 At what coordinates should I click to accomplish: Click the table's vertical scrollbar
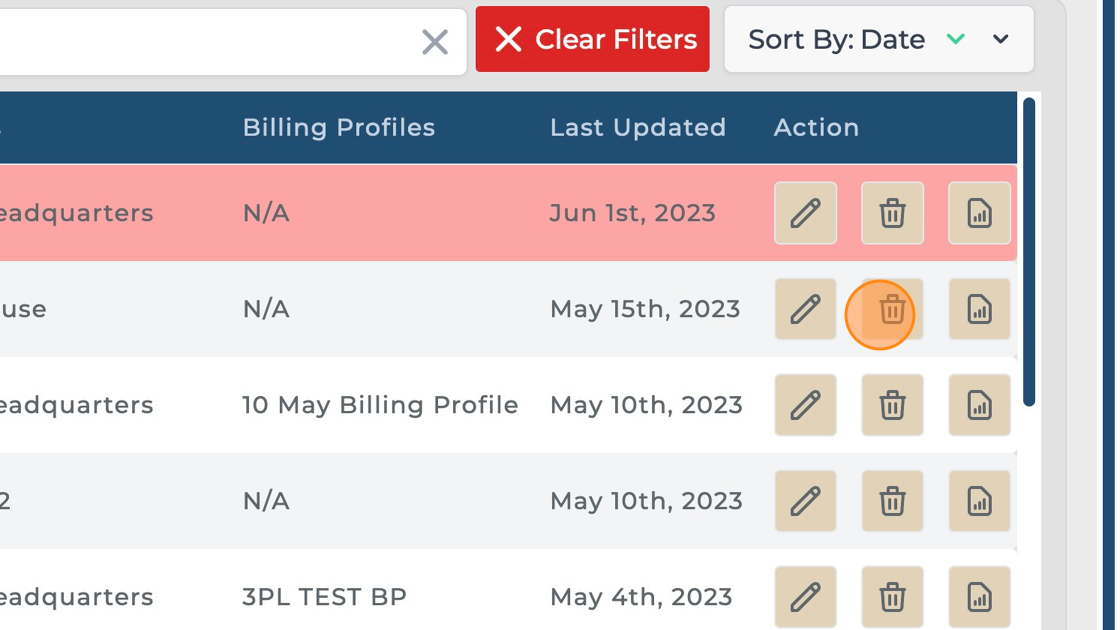(1029, 252)
